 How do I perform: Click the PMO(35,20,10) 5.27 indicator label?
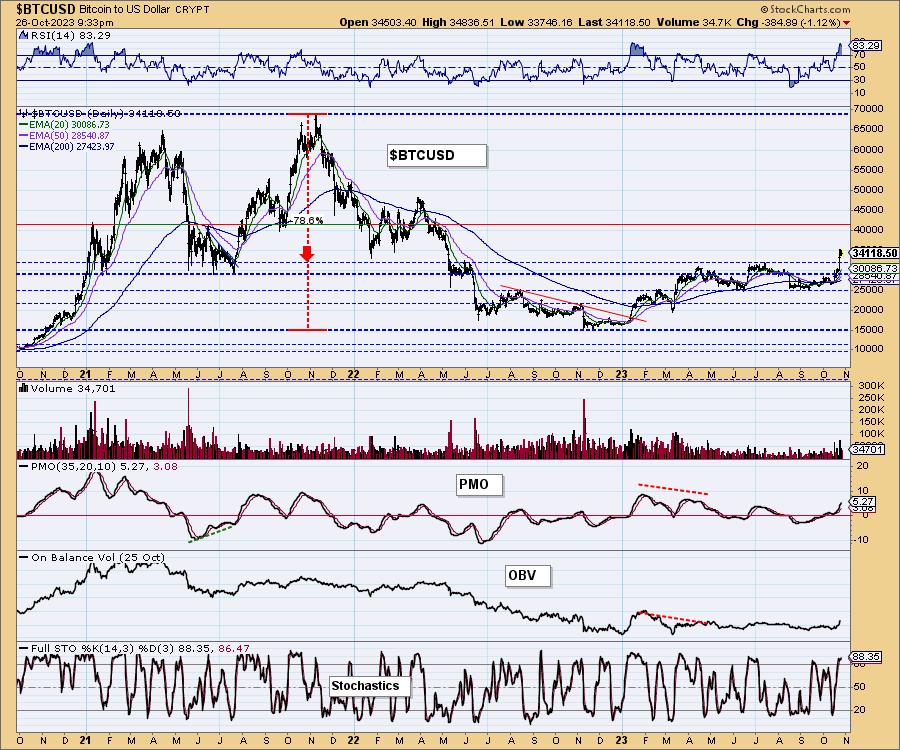[x=90, y=467]
